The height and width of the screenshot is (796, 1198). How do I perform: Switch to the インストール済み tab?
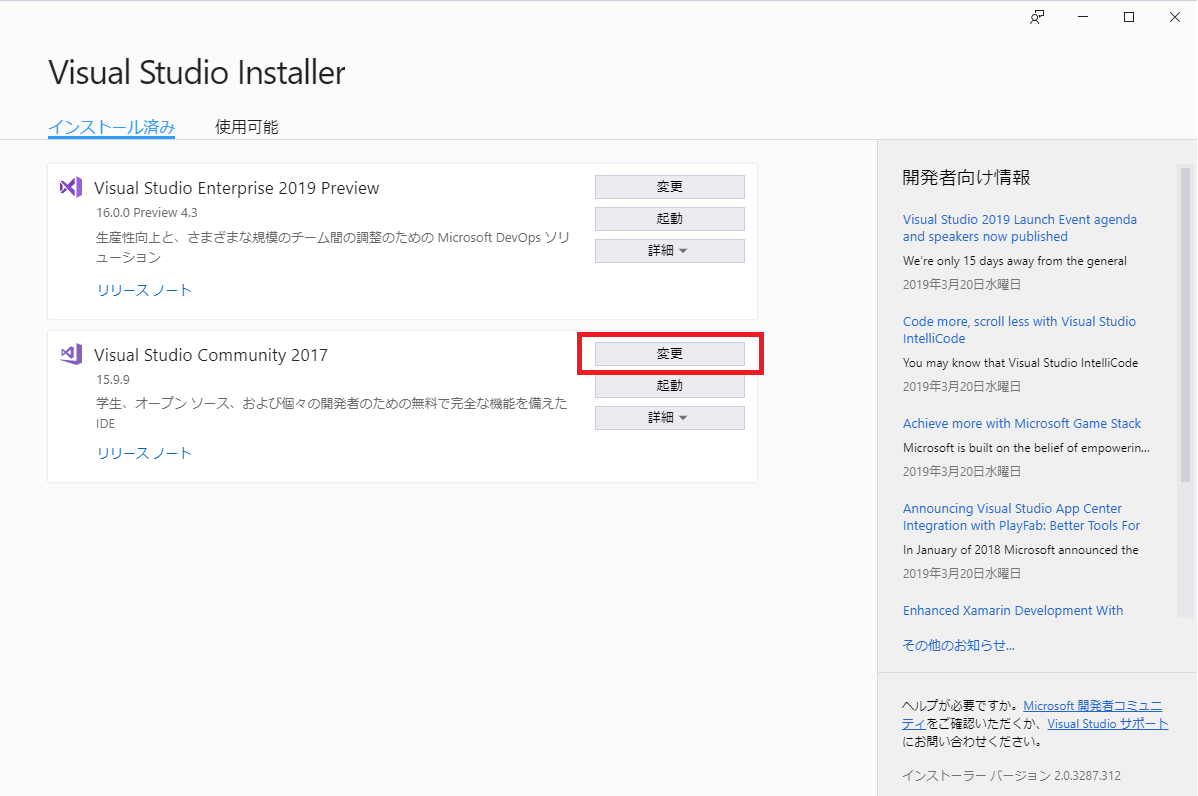coord(112,127)
